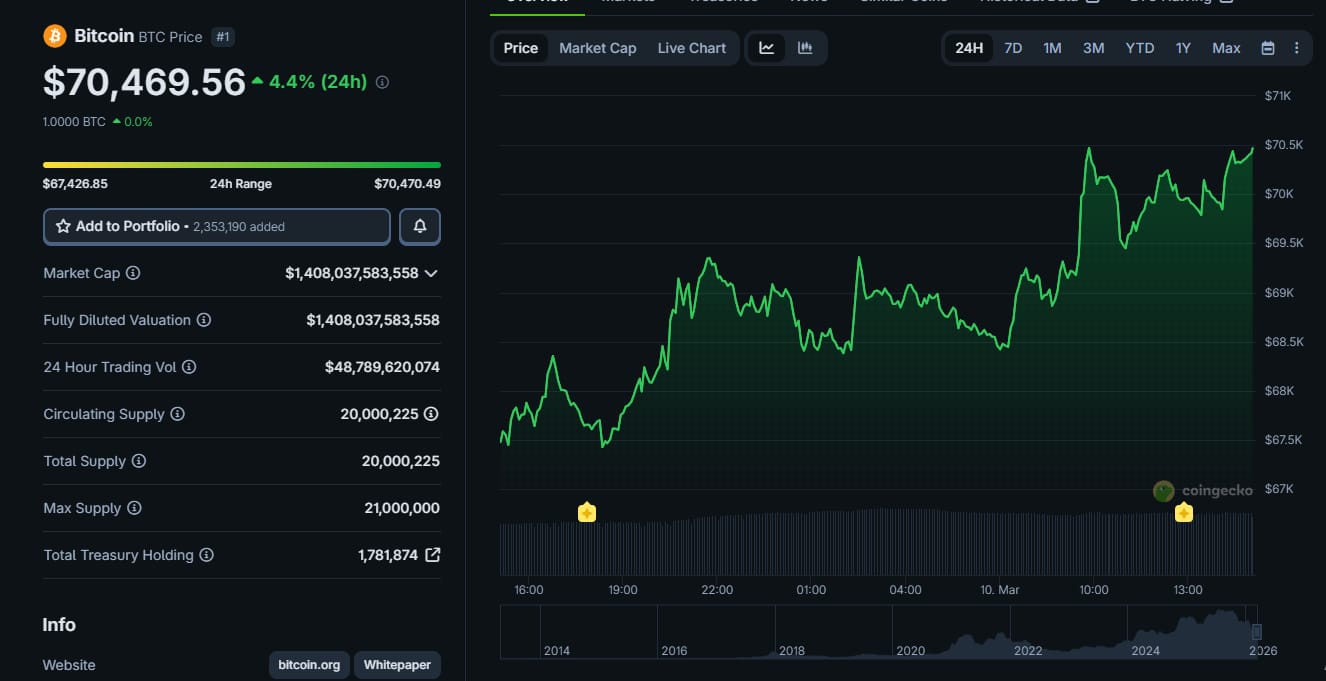Click the #1 rank badge

[223, 37]
